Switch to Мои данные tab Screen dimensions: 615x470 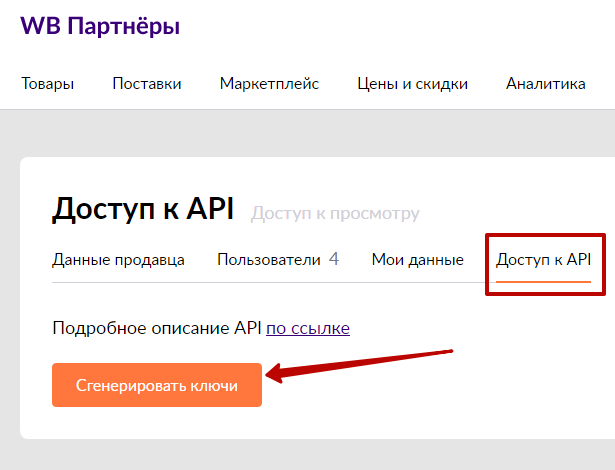pyautogui.click(x=418, y=260)
